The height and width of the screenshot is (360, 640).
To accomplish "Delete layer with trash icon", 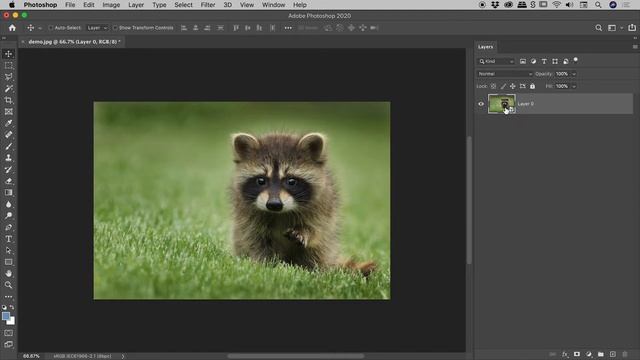I will (x=625, y=354).
